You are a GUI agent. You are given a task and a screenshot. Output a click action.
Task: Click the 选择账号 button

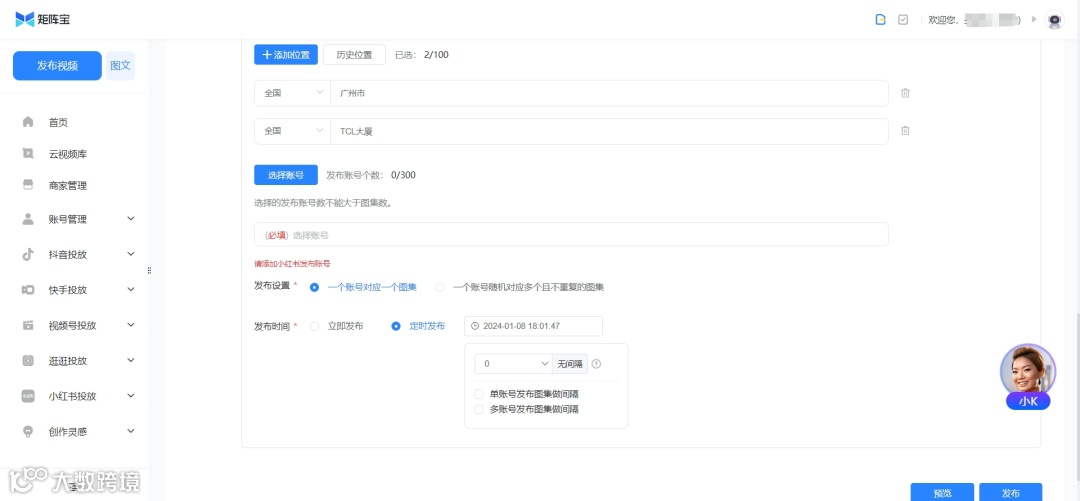pyautogui.click(x=286, y=175)
